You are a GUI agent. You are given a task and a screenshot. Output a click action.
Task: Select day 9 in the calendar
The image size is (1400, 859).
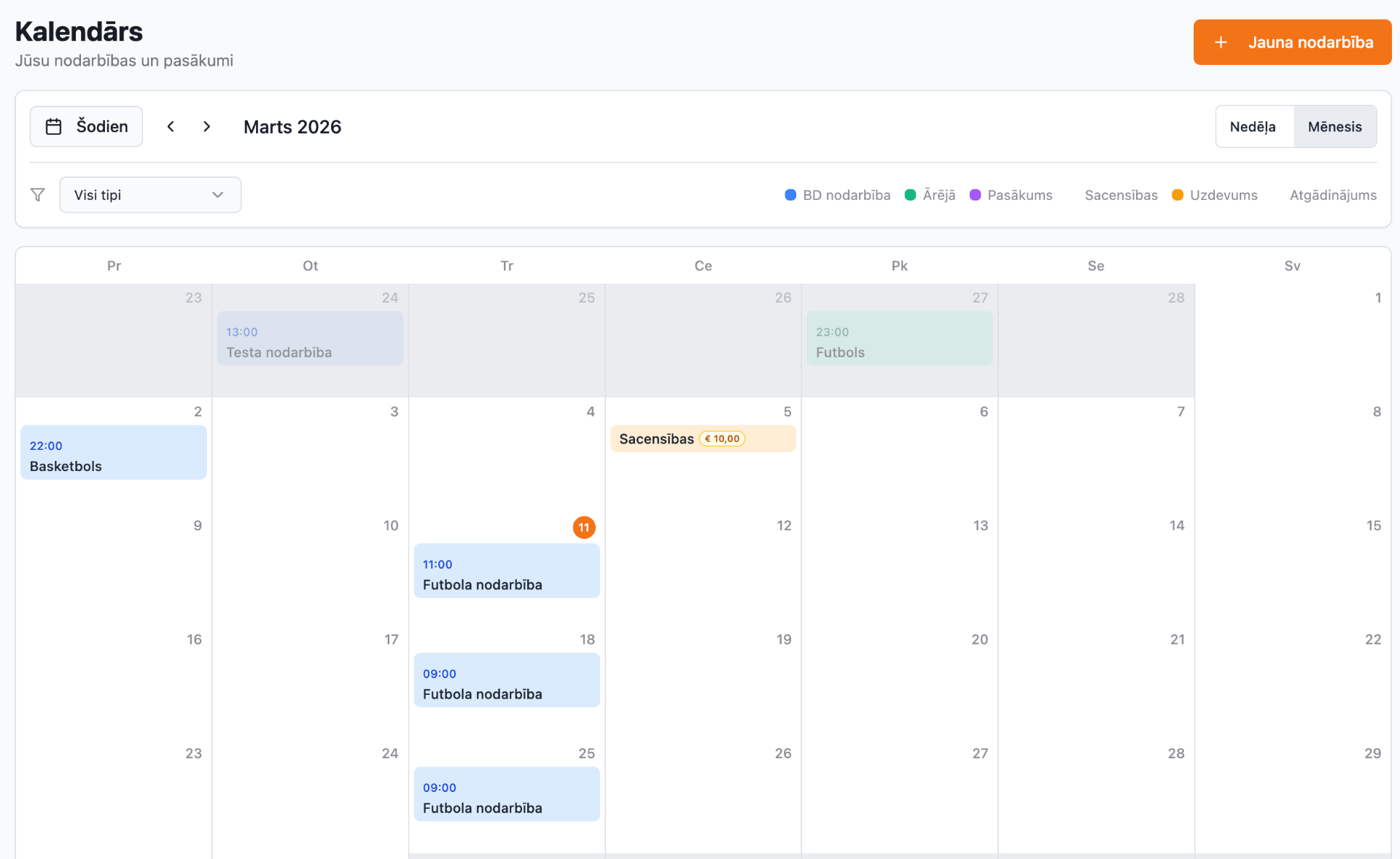[x=198, y=526]
